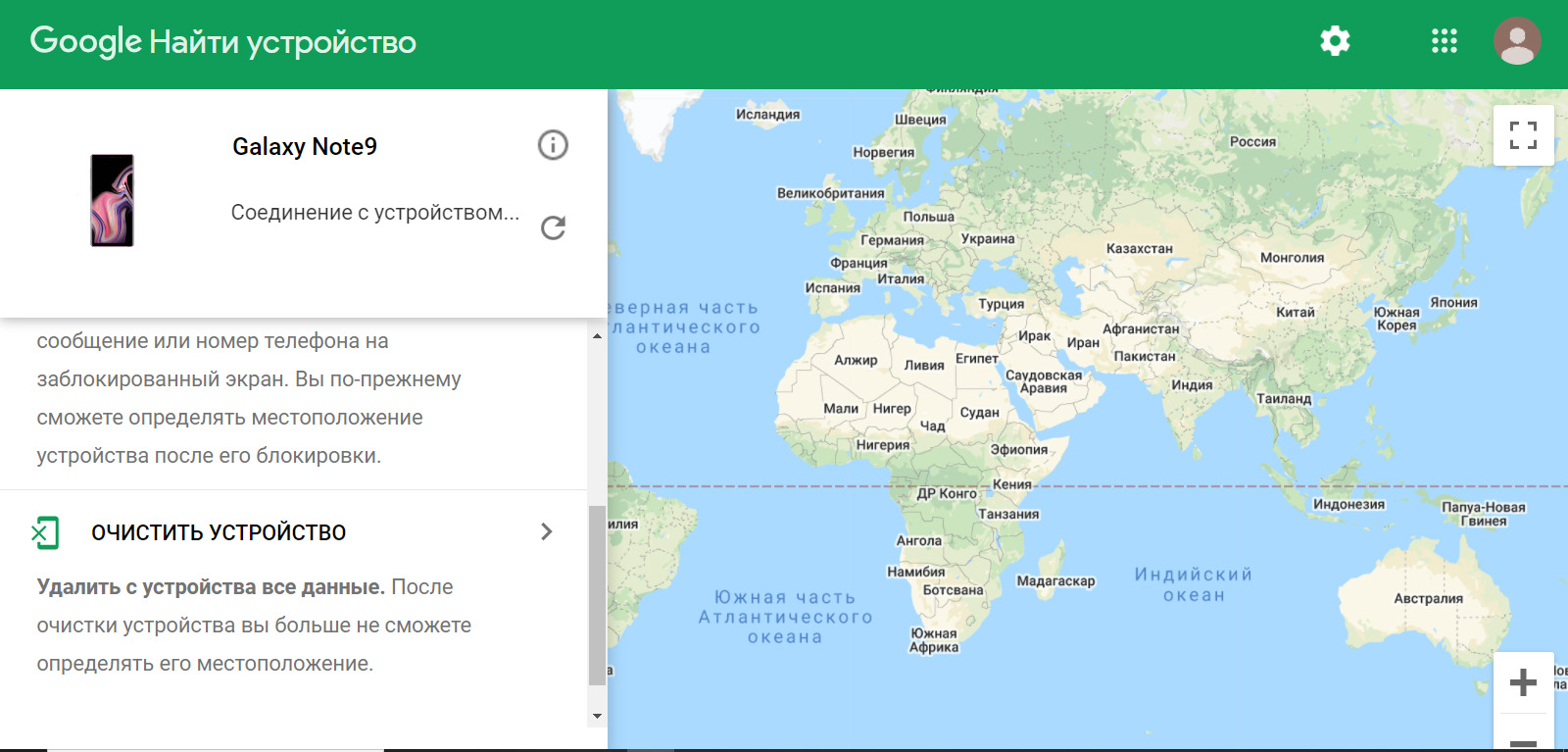Click the Таиланд label on map
This screenshot has width=1568, height=752.
[1284, 399]
